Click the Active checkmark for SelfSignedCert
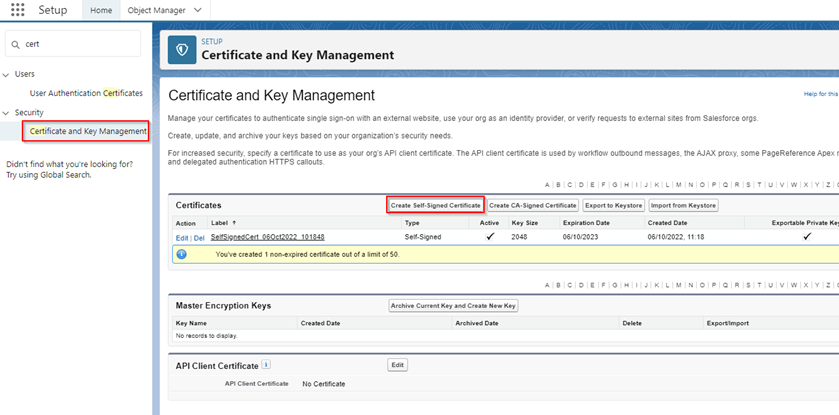The width and height of the screenshot is (839, 415). (490, 237)
